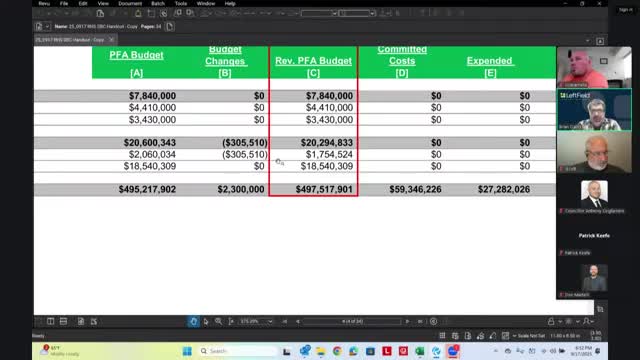640x360 pixels.
Task: Open the Batch menu
Action: (x=158, y=4)
